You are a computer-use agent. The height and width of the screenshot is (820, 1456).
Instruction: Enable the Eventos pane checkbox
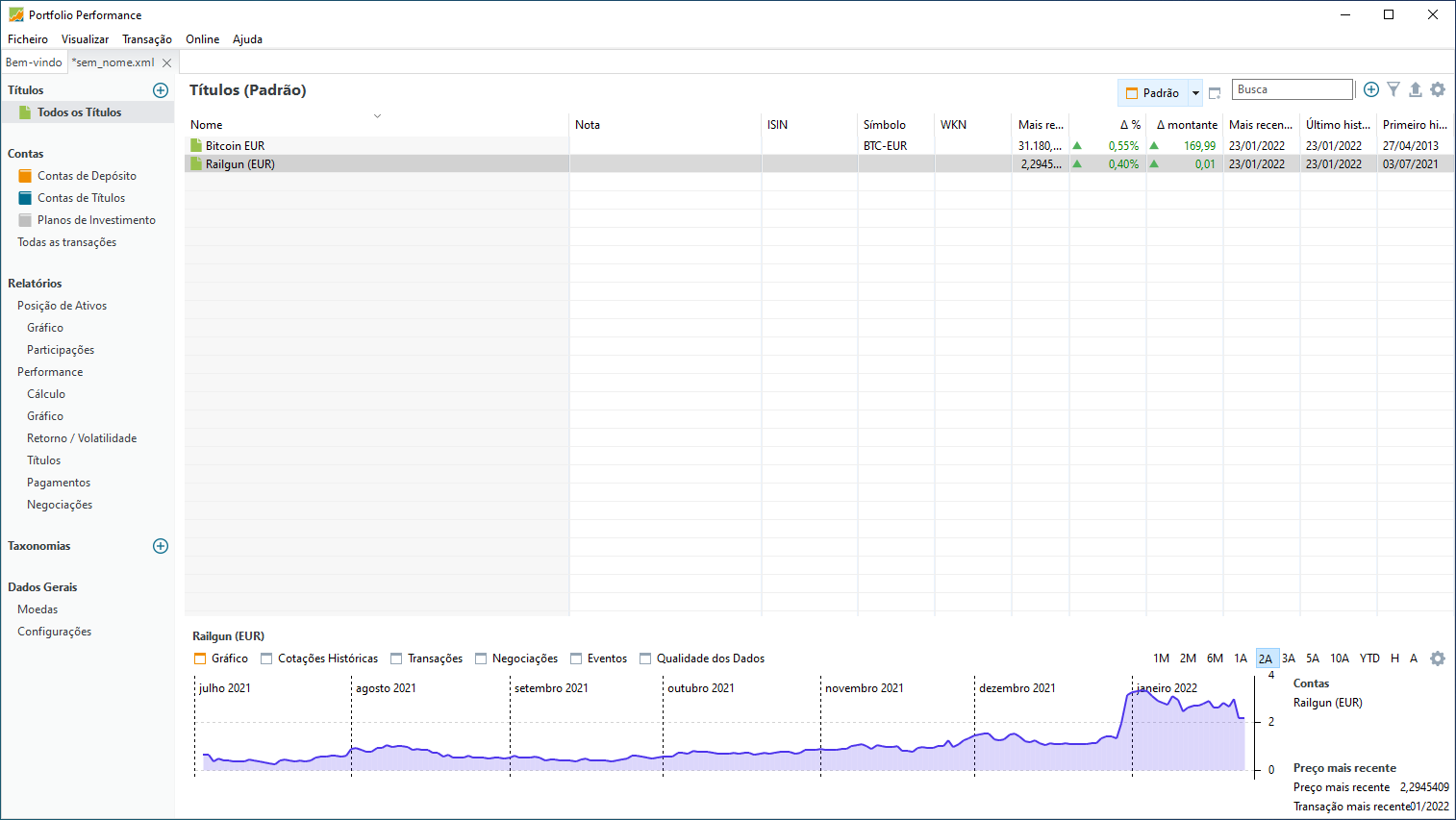[576, 658]
